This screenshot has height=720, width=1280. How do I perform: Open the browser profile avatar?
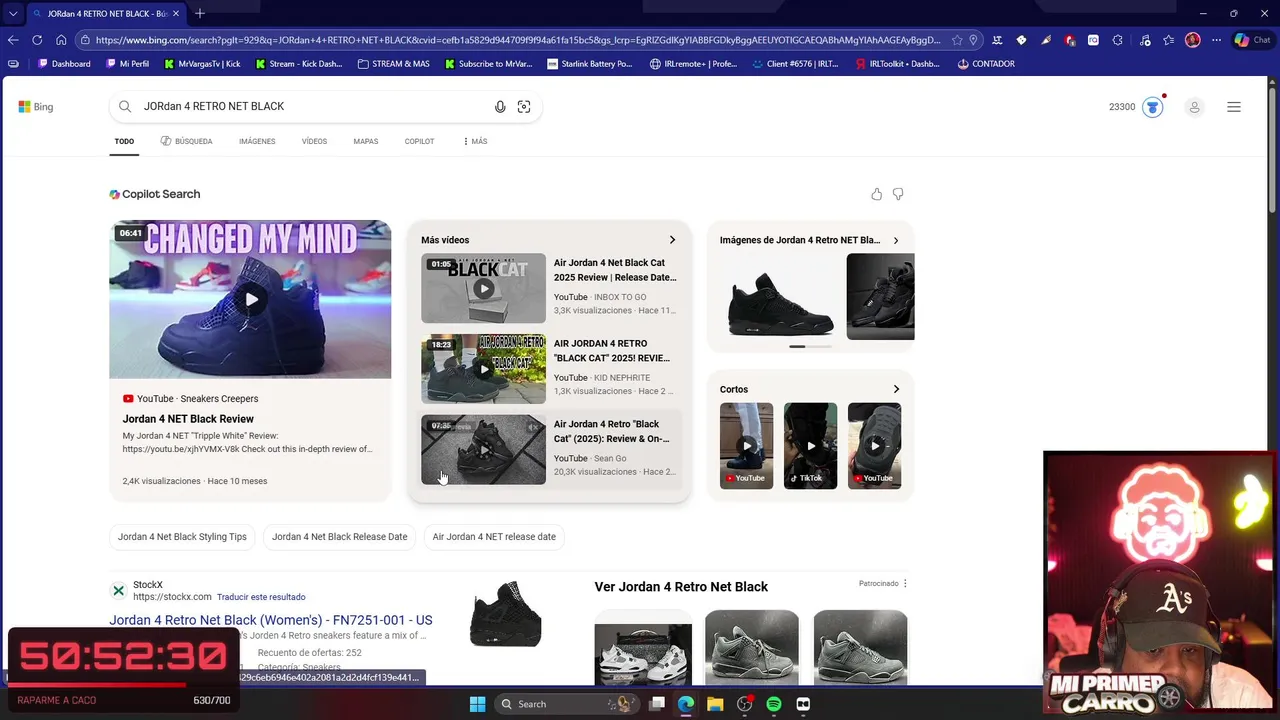tap(1192, 40)
